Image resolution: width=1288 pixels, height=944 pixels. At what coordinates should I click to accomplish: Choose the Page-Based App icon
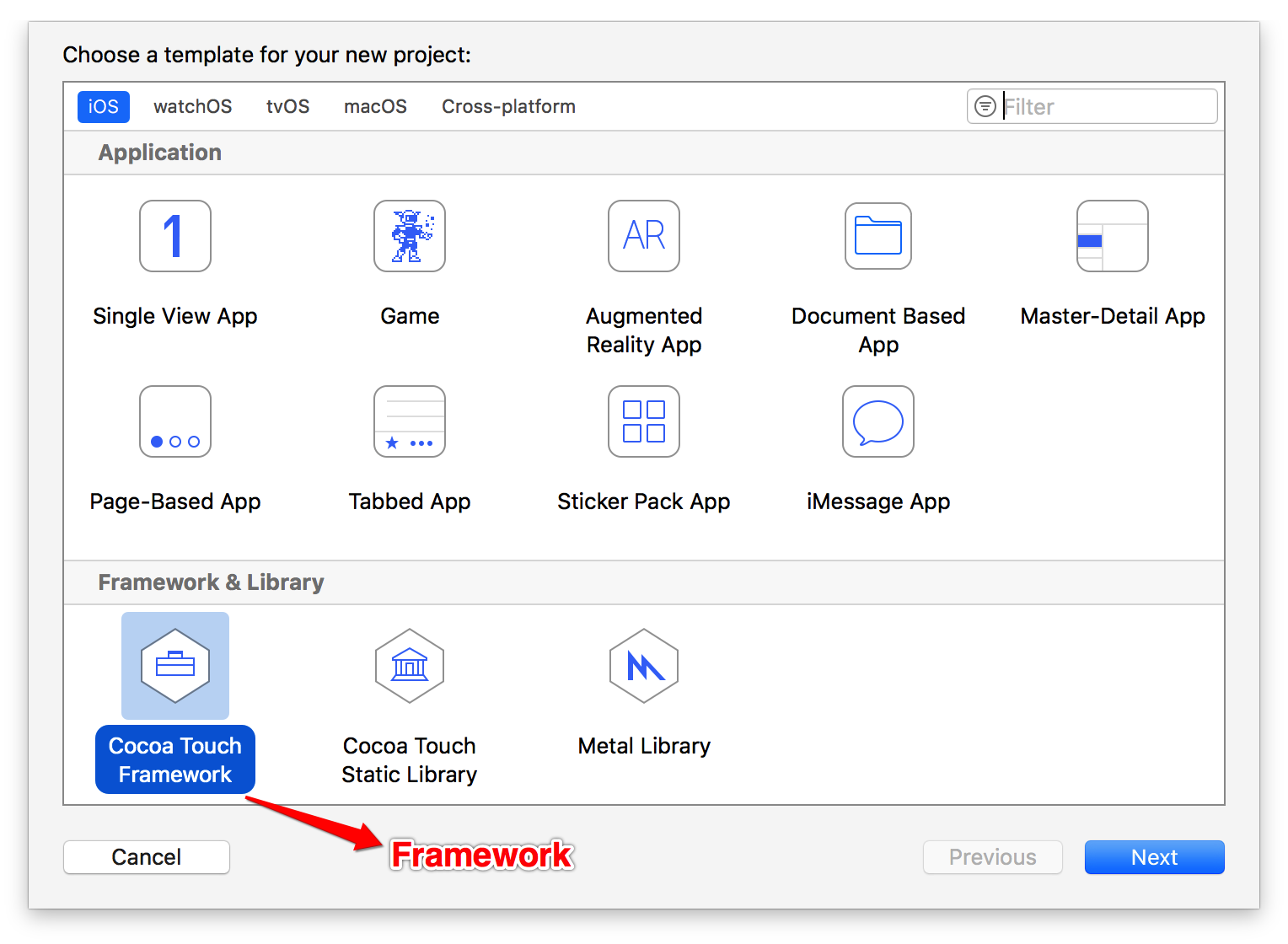[175, 421]
